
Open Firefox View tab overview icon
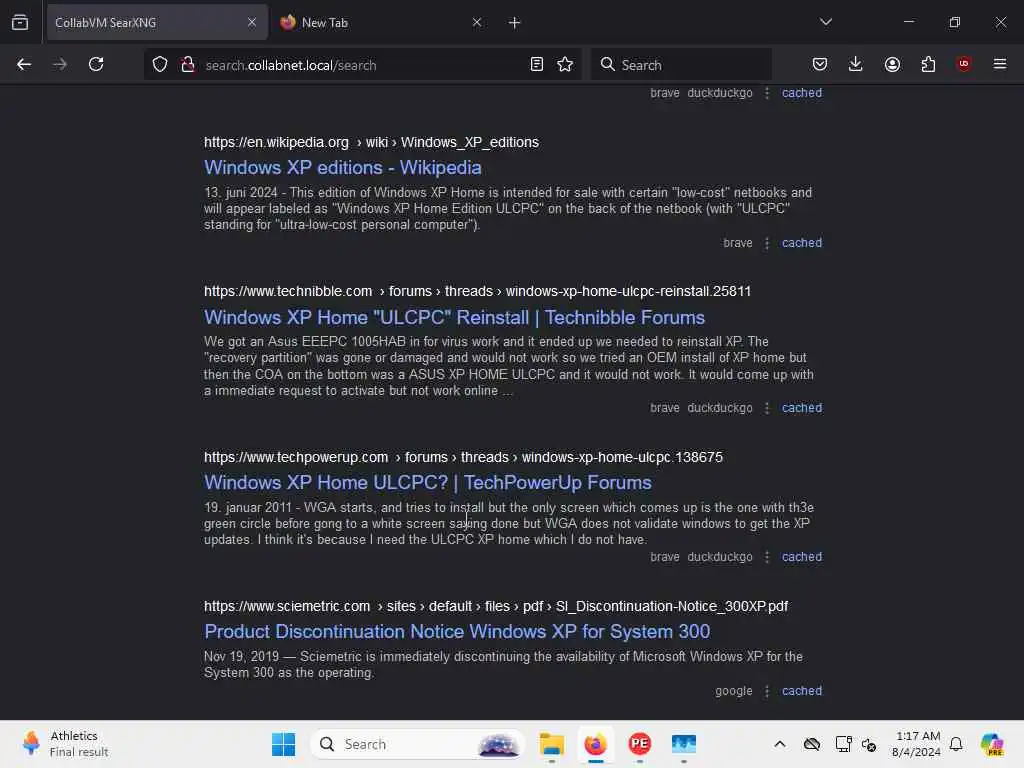20,22
